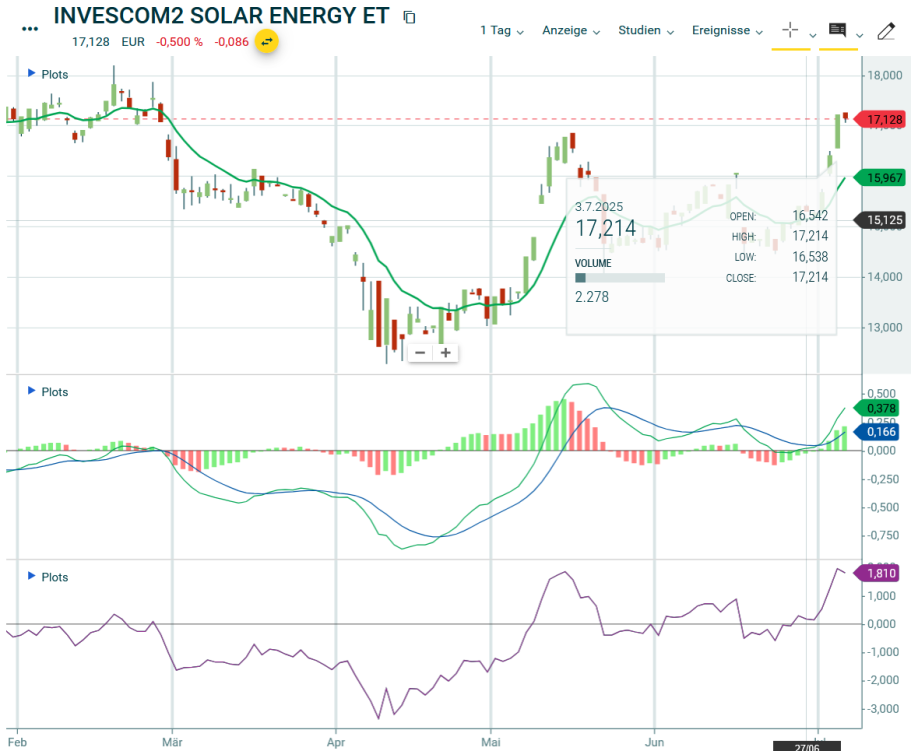Click the Feb label on the time axis
911x751 pixels.
(17, 742)
